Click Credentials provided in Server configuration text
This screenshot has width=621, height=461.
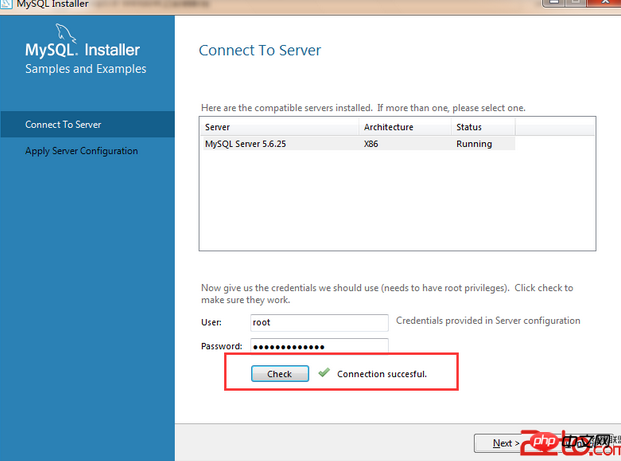(x=488, y=320)
